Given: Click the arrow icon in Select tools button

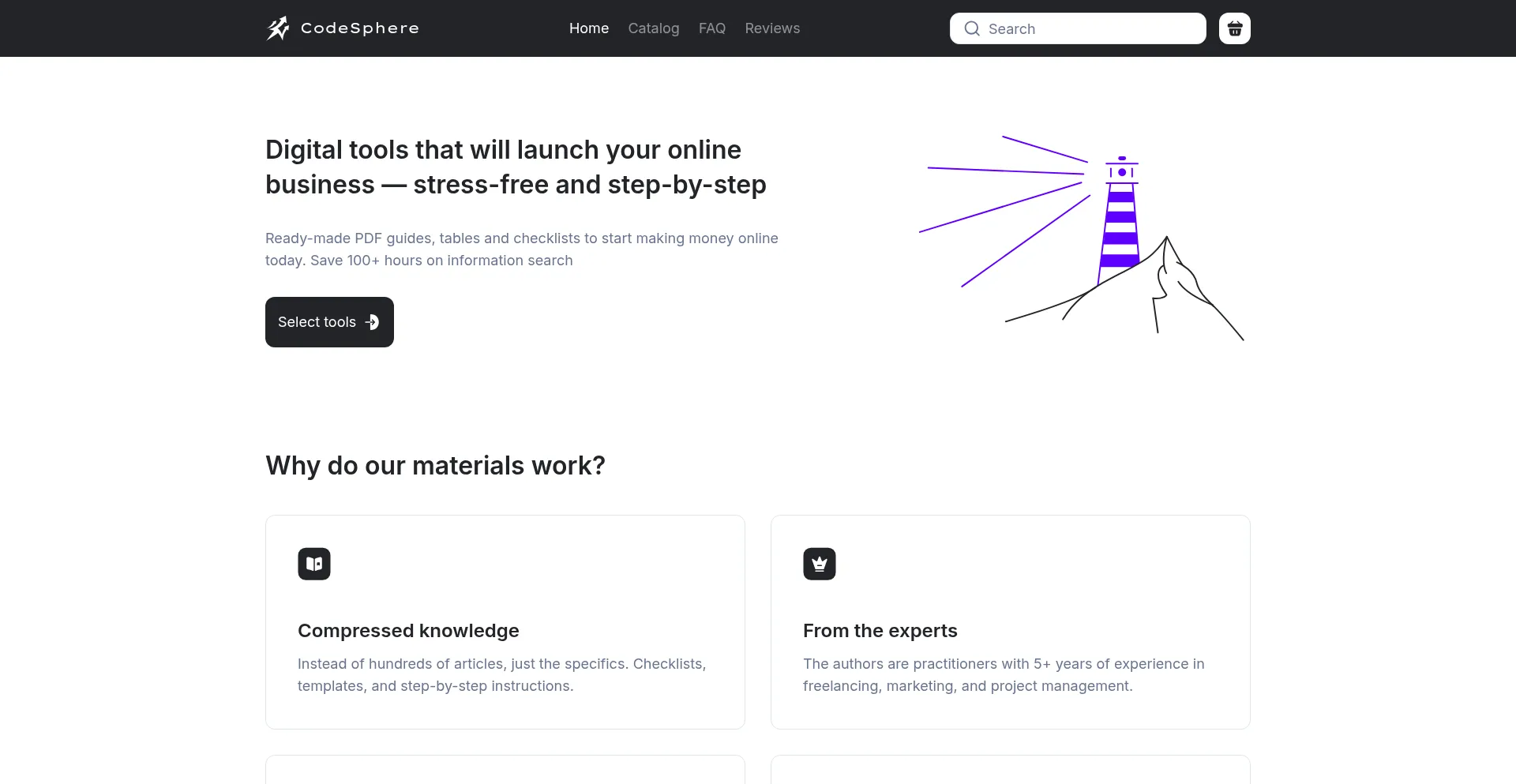Looking at the screenshot, I should coord(373,322).
